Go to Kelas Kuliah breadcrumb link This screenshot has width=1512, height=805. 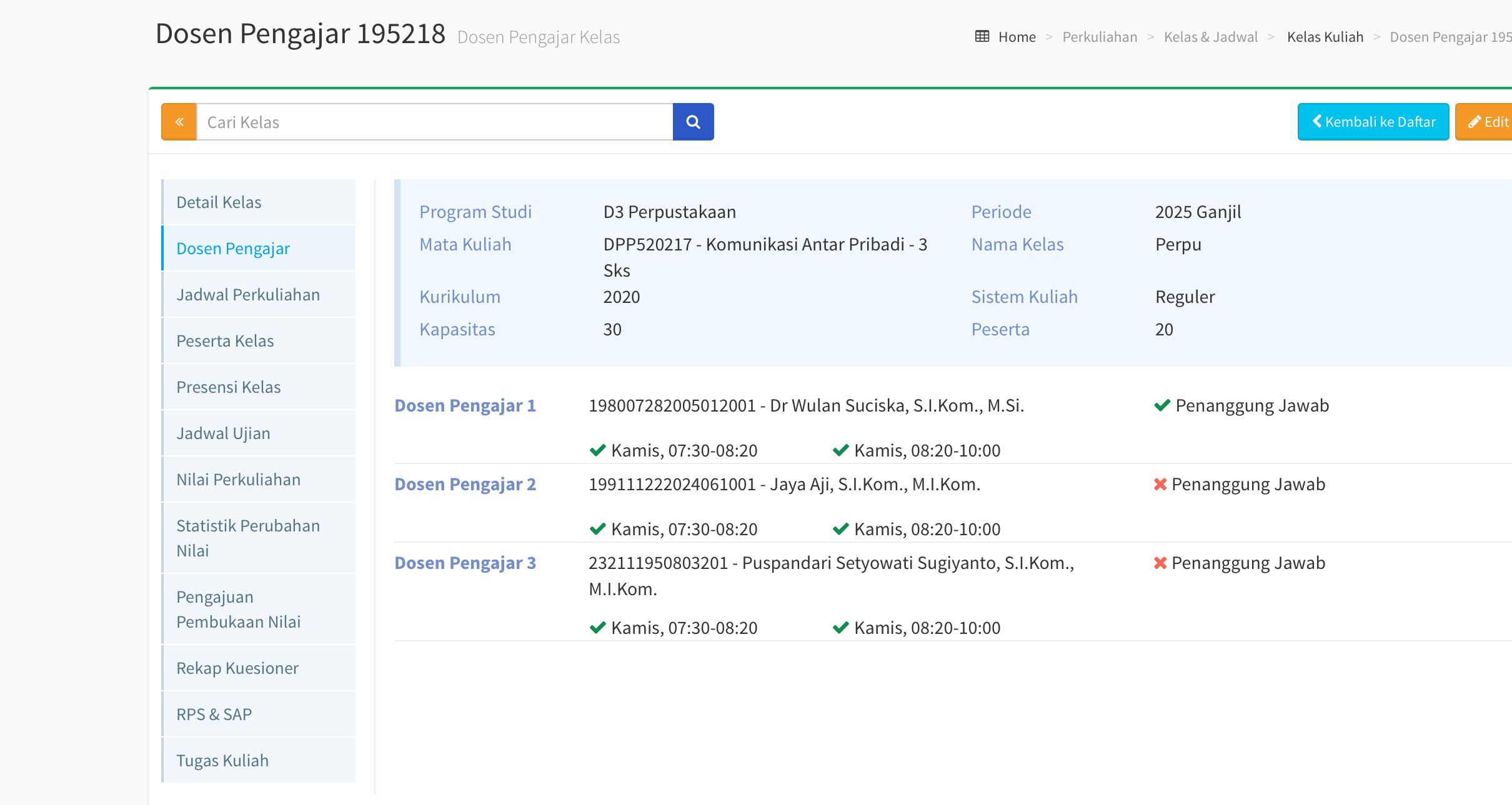point(1325,37)
